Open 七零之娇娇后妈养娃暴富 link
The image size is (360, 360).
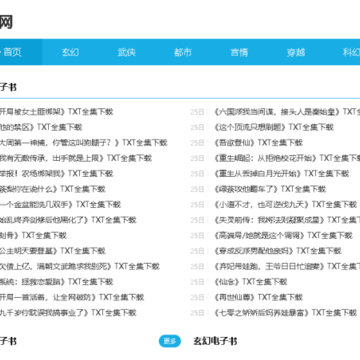coord(286,312)
